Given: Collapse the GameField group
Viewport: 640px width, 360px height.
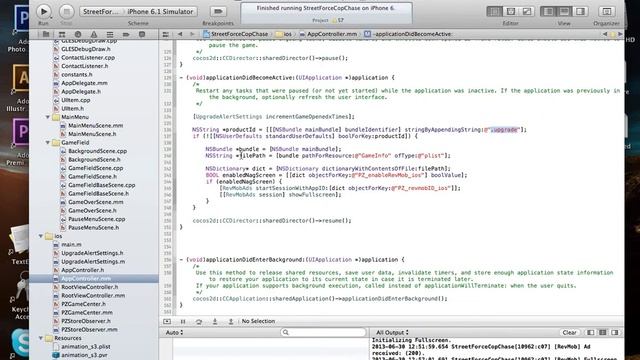Looking at the screenshot, I should pyautogui.click(x=47, y=142).
